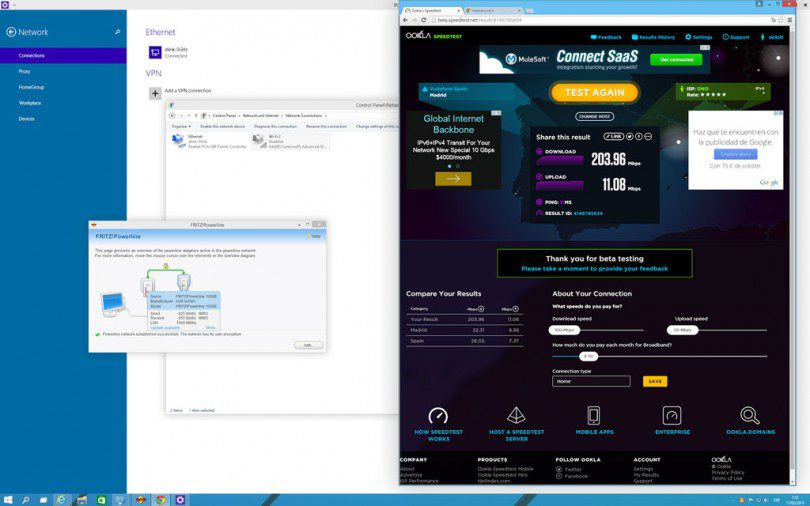This screenshot has height=506, width=810.
Task: Reload page in Chrome
Action: (x=424, y=20)
